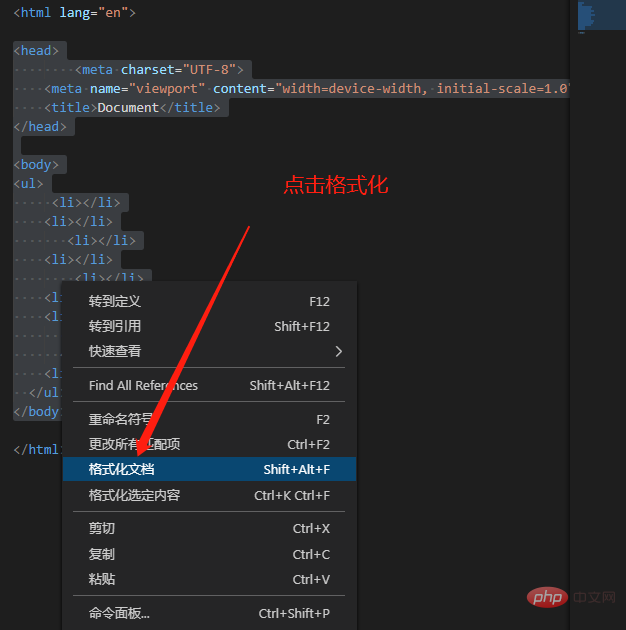The width and height of the screenshot is (626, 630).
Task: Click the <ul> opening tag
Action: point(28,183)
